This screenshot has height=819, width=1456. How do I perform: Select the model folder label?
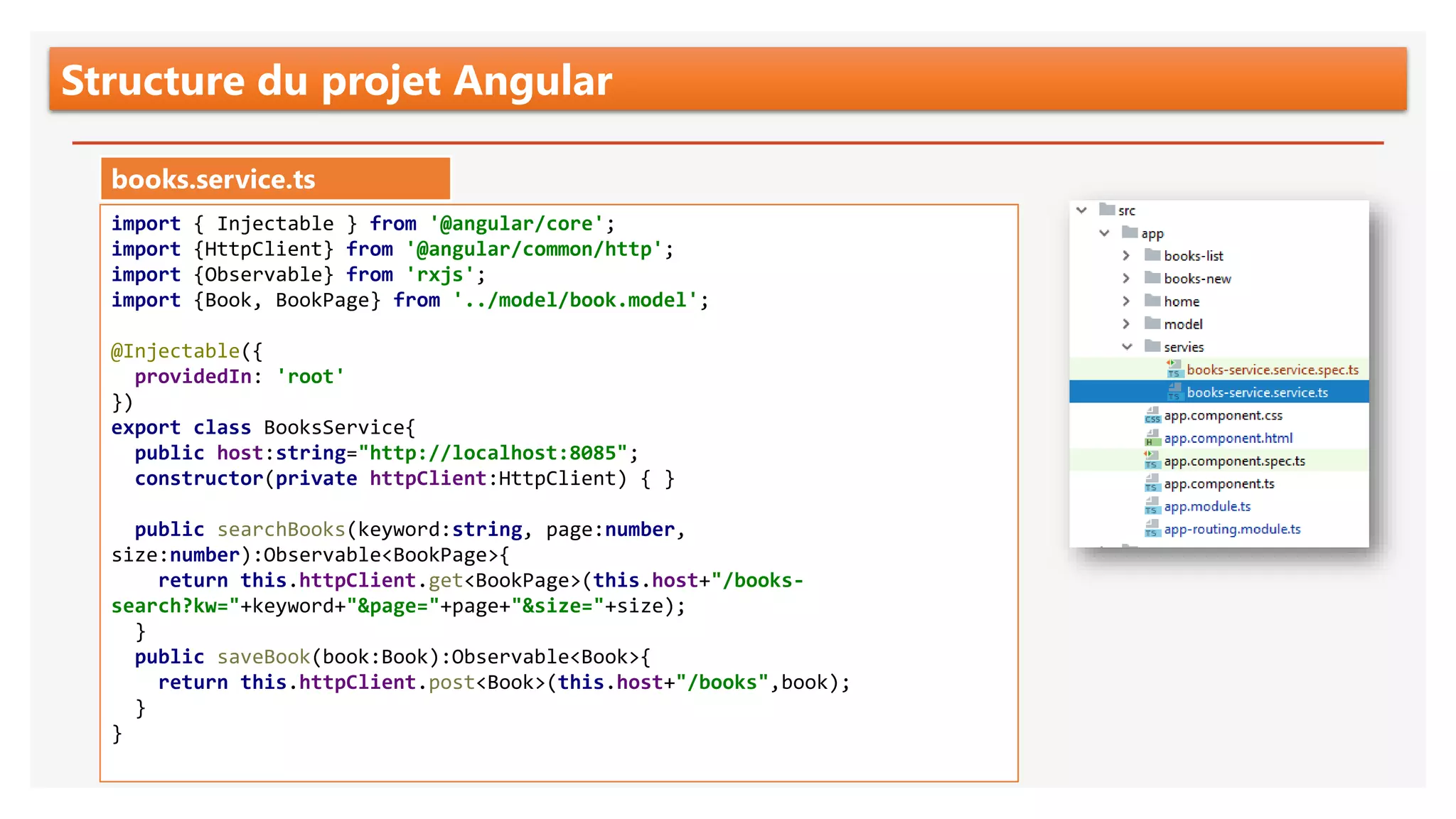point(1183,324)
